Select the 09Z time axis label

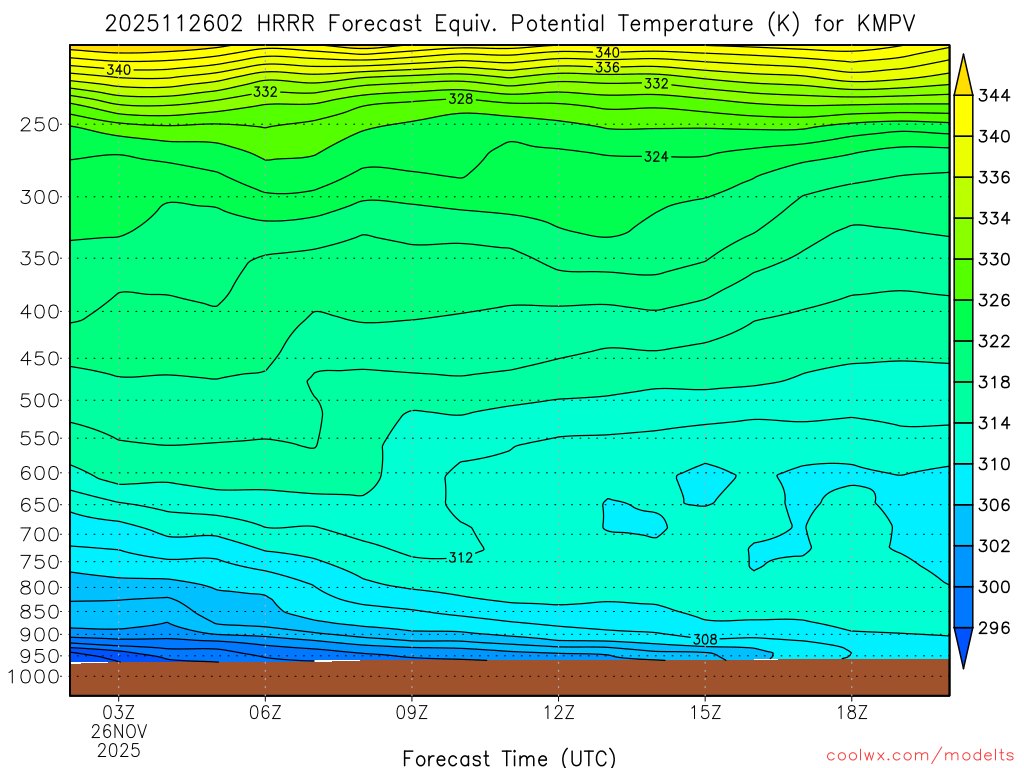pos(412,712)
